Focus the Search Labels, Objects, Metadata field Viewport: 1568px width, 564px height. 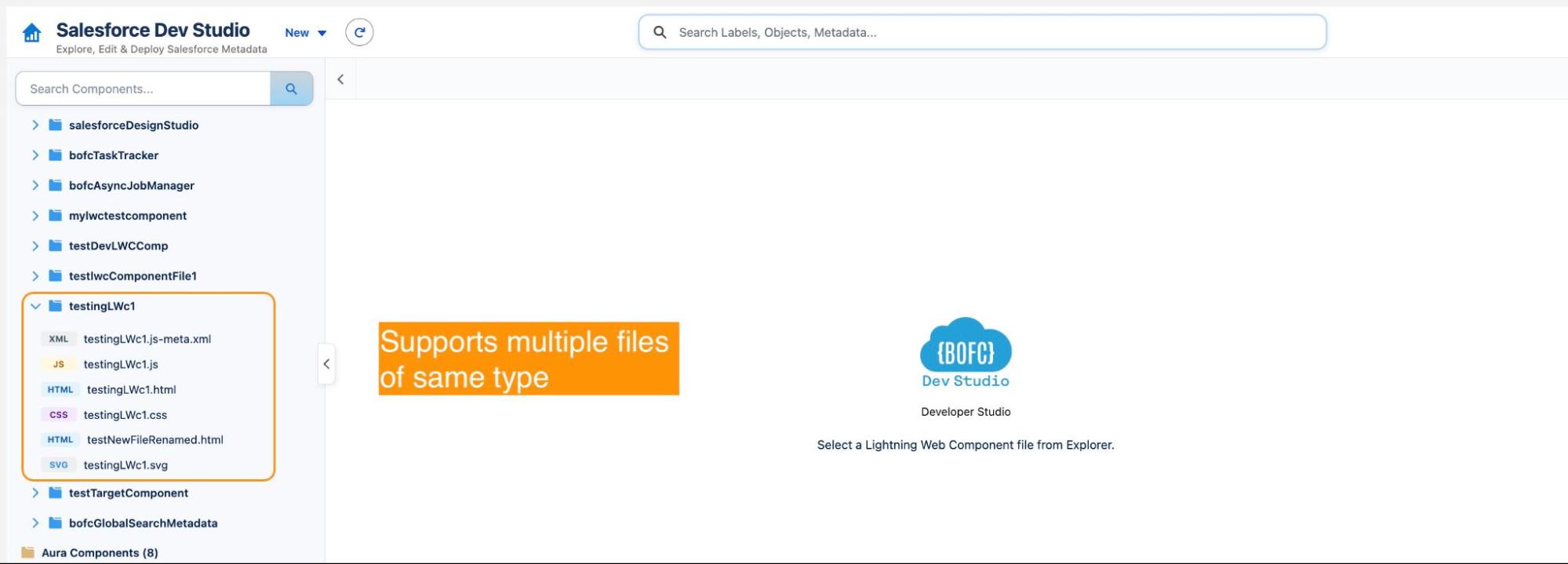tap(982, 32)
